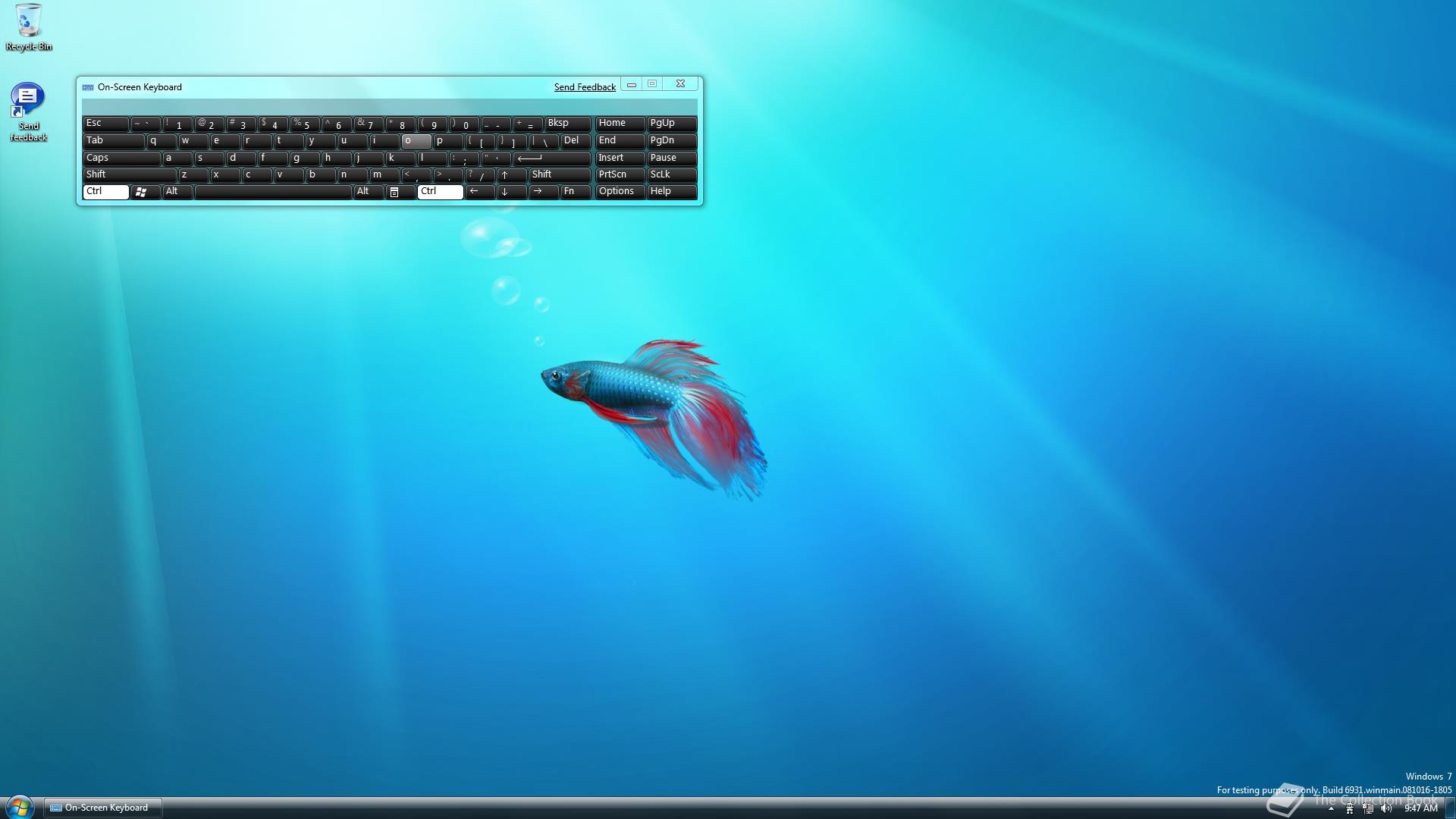Toggle the left Shift key

(129, 175)
